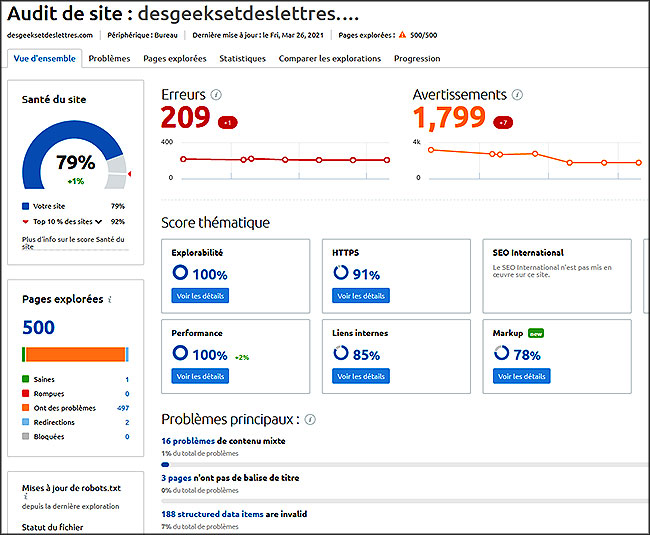Click the Dernière mise à jour date text
650x535 pixels.
[258, 35]
